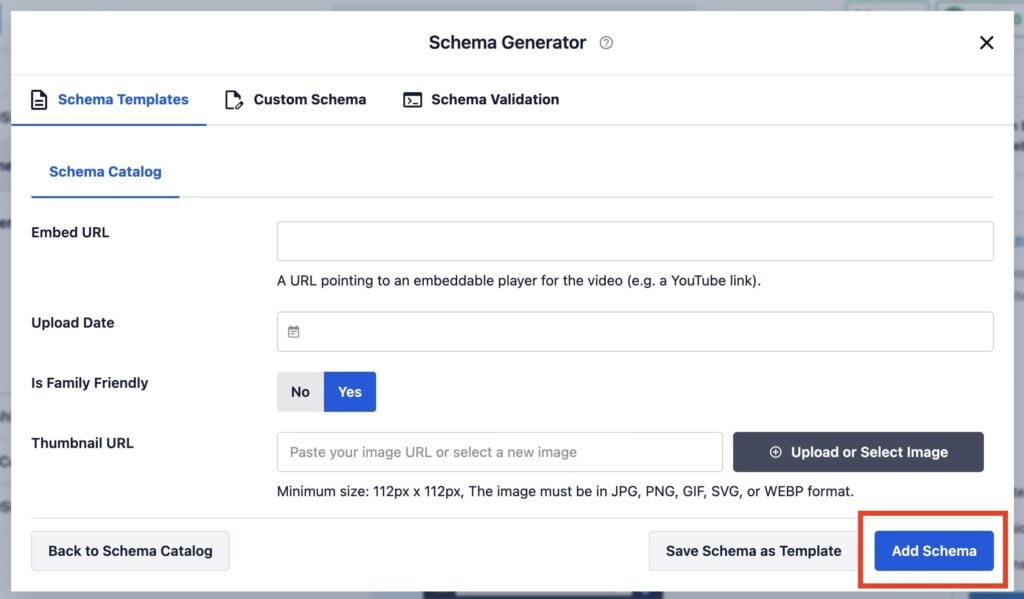Click the Add Schema button

933,551
